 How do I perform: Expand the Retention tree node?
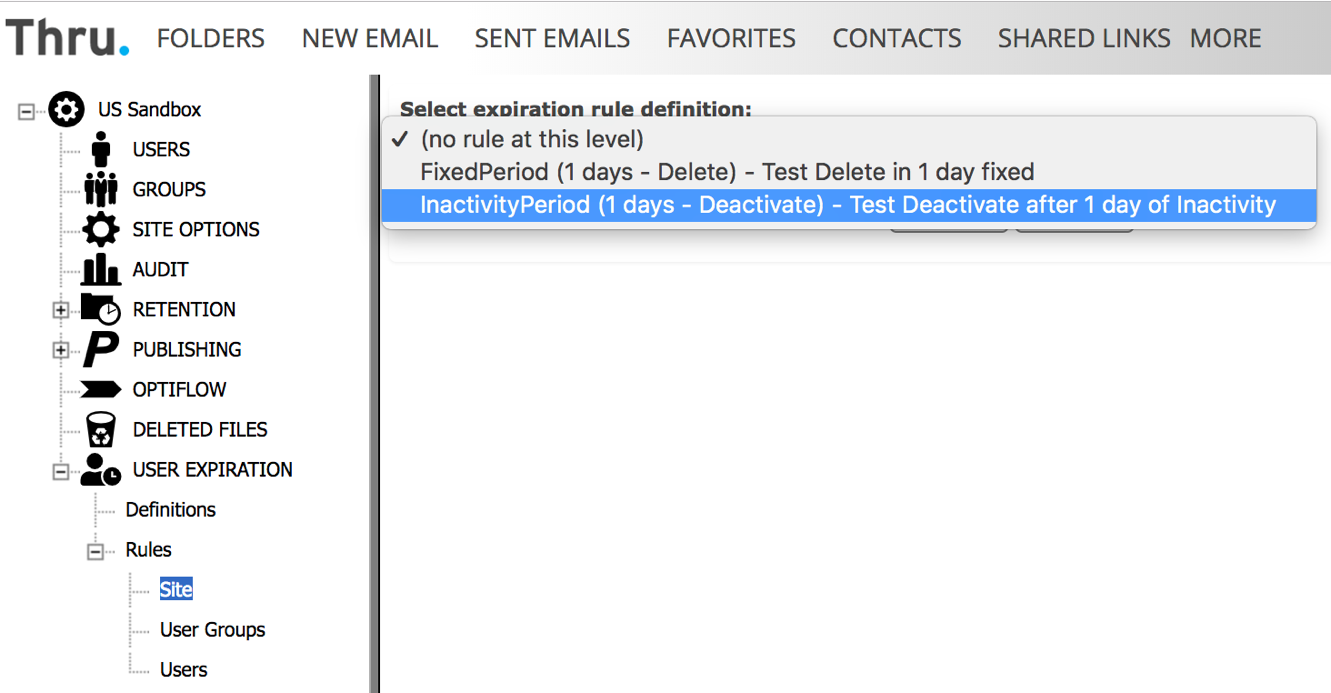[x=61, y=311]
